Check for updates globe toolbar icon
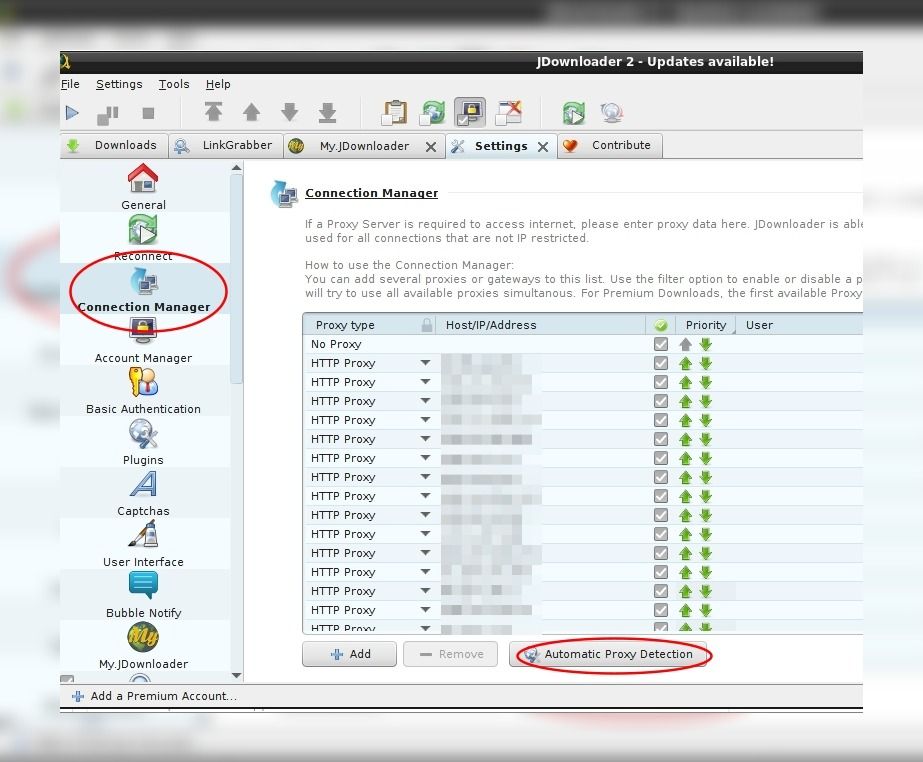Viewport: 923px width, 762px height. pos(612,112)
